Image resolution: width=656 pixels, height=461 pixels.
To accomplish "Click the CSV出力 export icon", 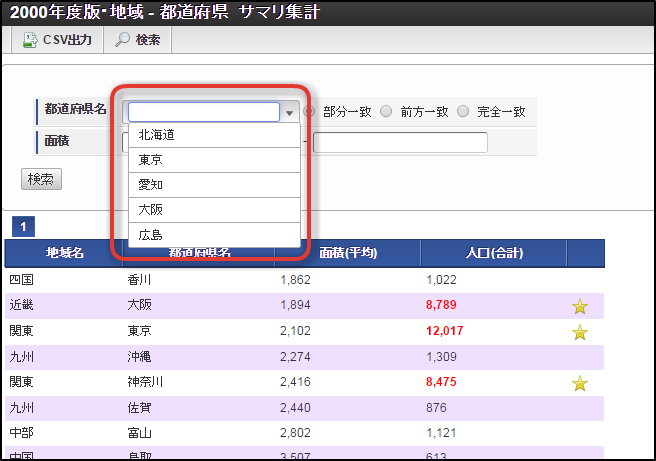I will (x=30, y=40).
